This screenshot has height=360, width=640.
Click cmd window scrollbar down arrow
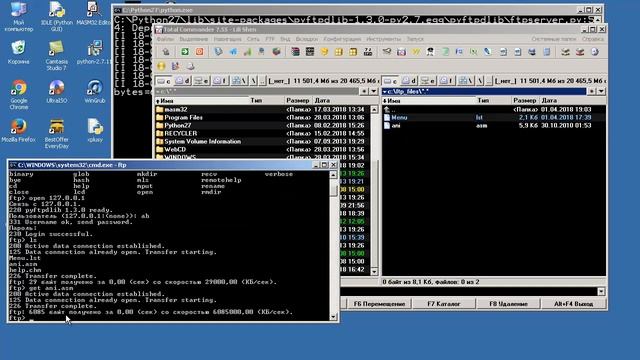[x=333, y=317]
